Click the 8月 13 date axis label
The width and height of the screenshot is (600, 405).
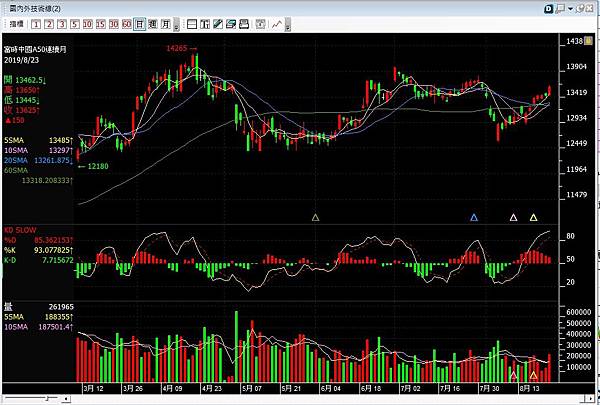(x=529, y=389)
